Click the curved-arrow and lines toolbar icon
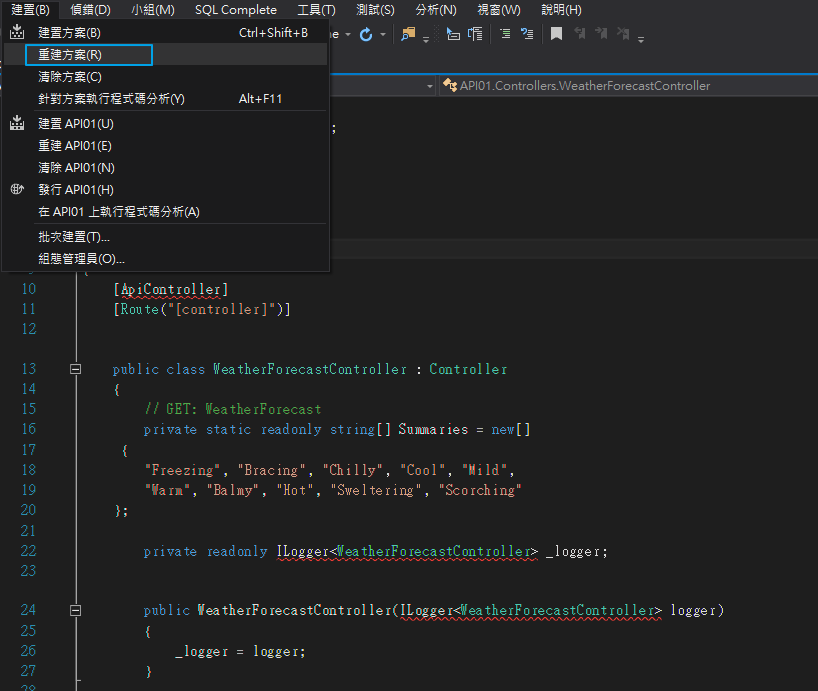This screenshot has width=818, height=691. pos(527,34)
